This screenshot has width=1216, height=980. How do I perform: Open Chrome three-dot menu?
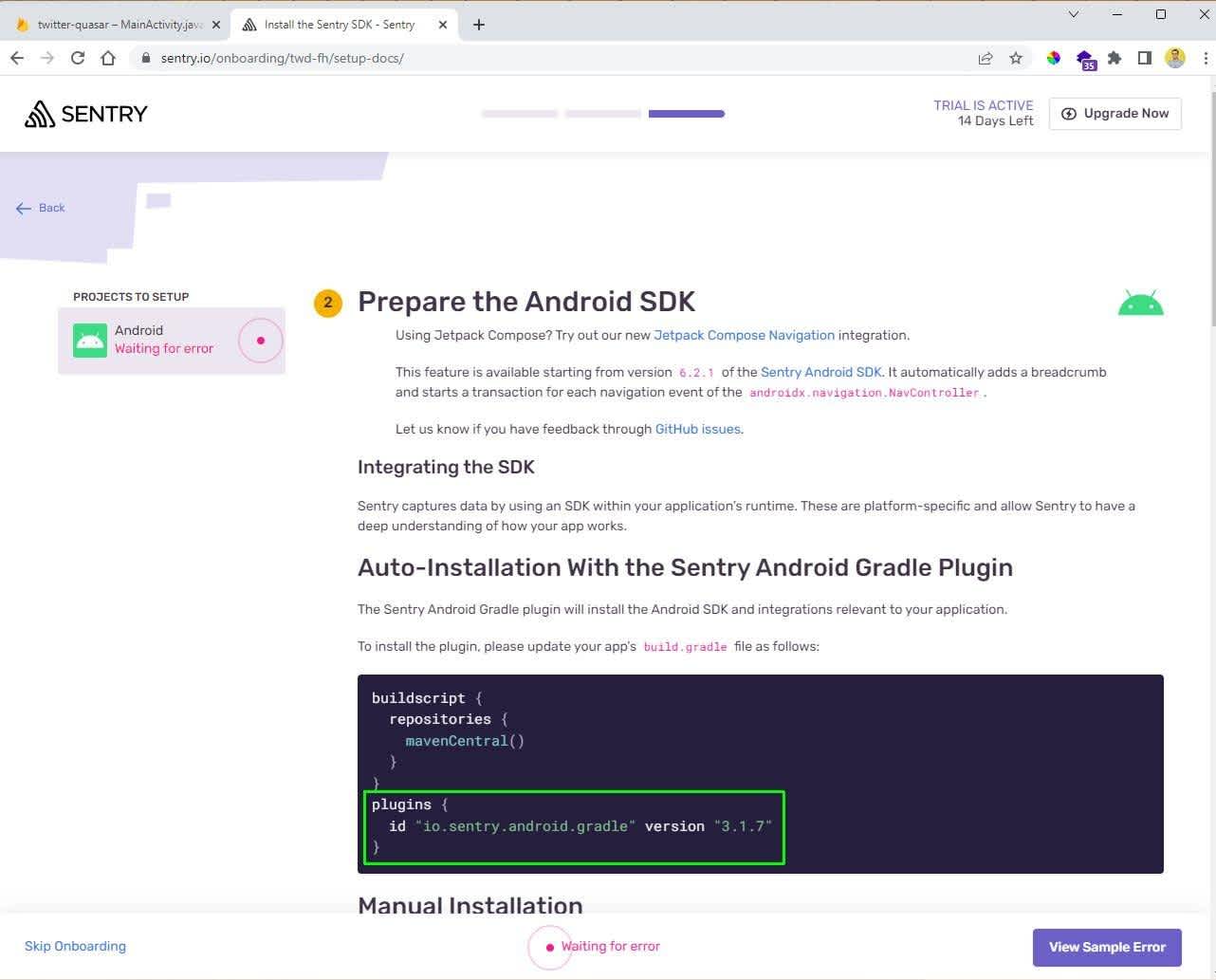[1206, 58]
